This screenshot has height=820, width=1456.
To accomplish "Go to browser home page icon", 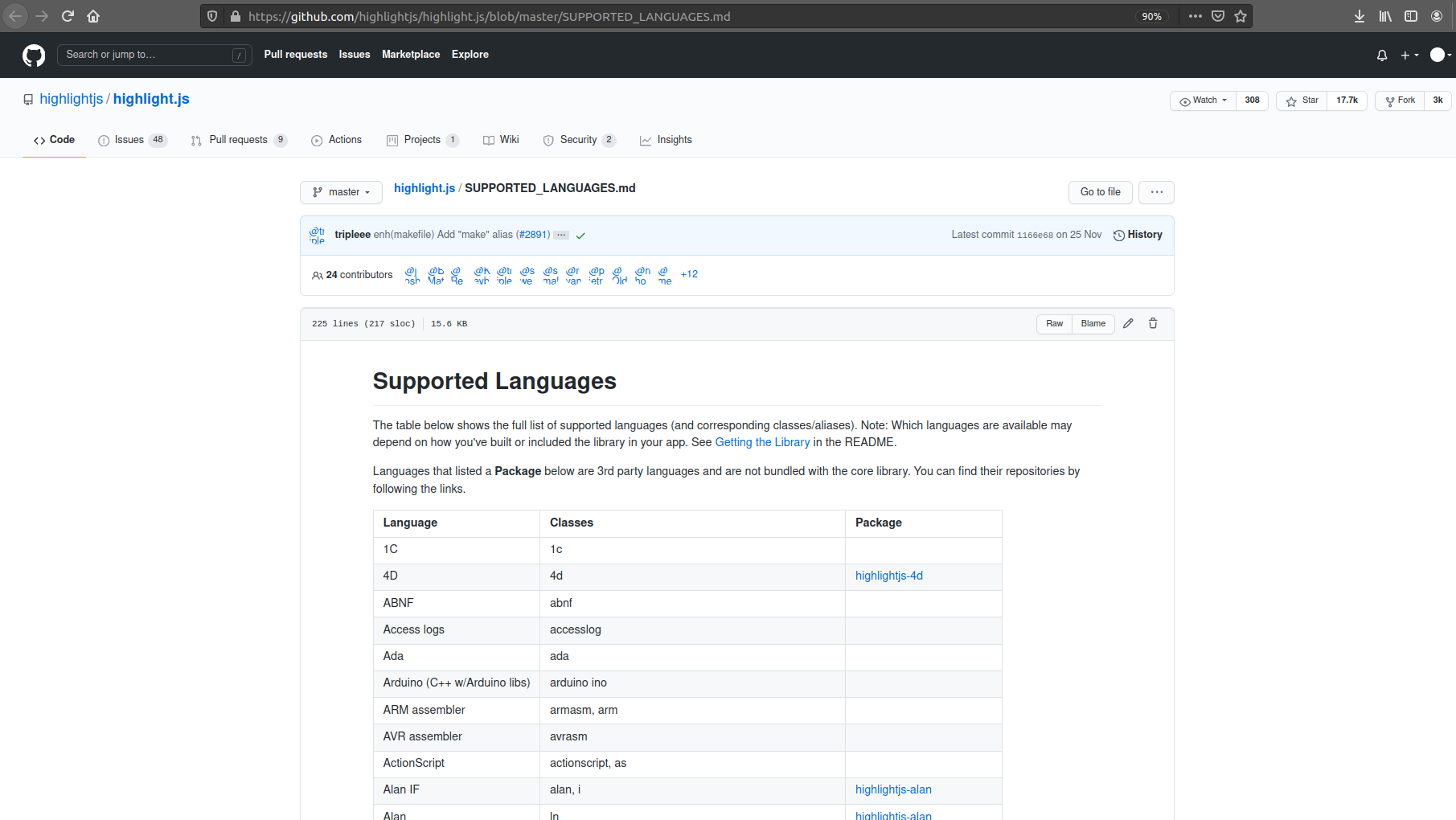I will pyautogui.click(x=93, y=16).
